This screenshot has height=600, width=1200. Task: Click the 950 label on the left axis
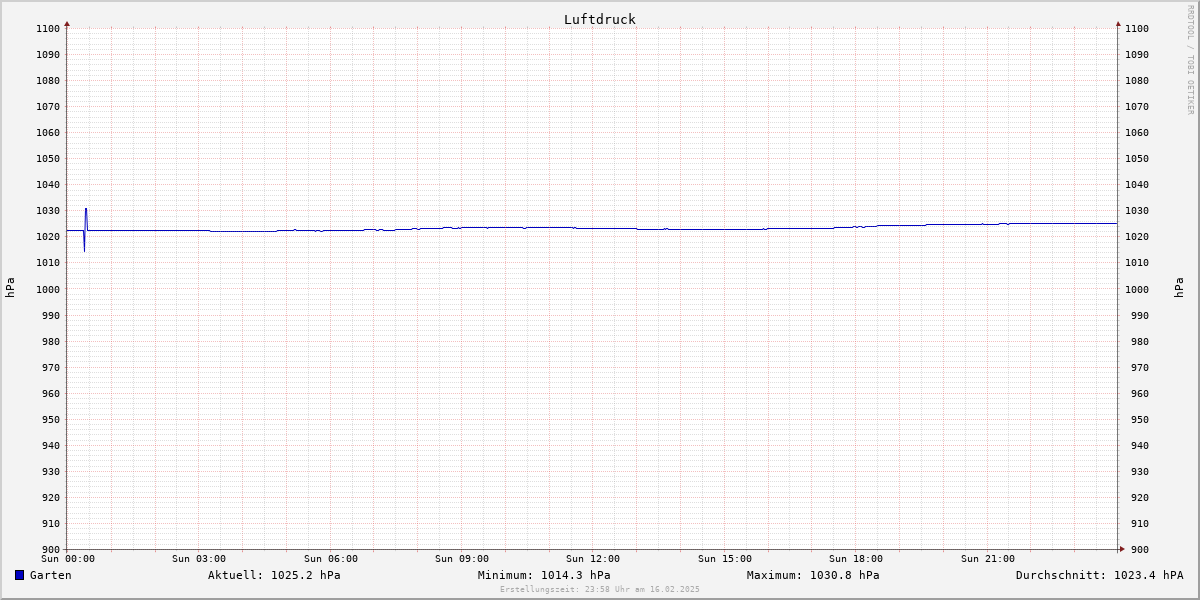point(51,419)
